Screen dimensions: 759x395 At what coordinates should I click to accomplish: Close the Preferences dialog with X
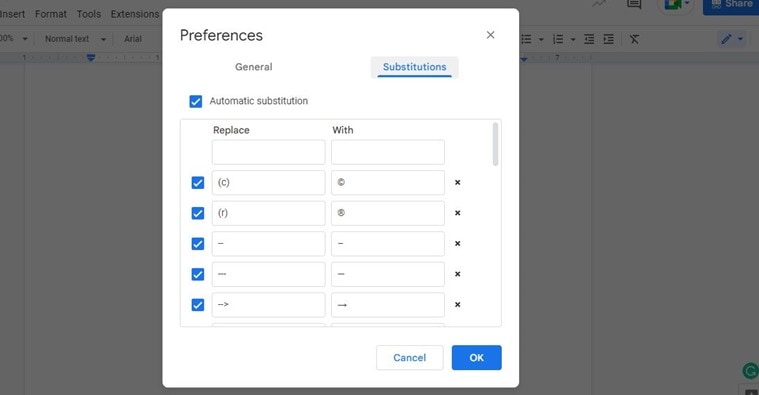tap(490, 35)
